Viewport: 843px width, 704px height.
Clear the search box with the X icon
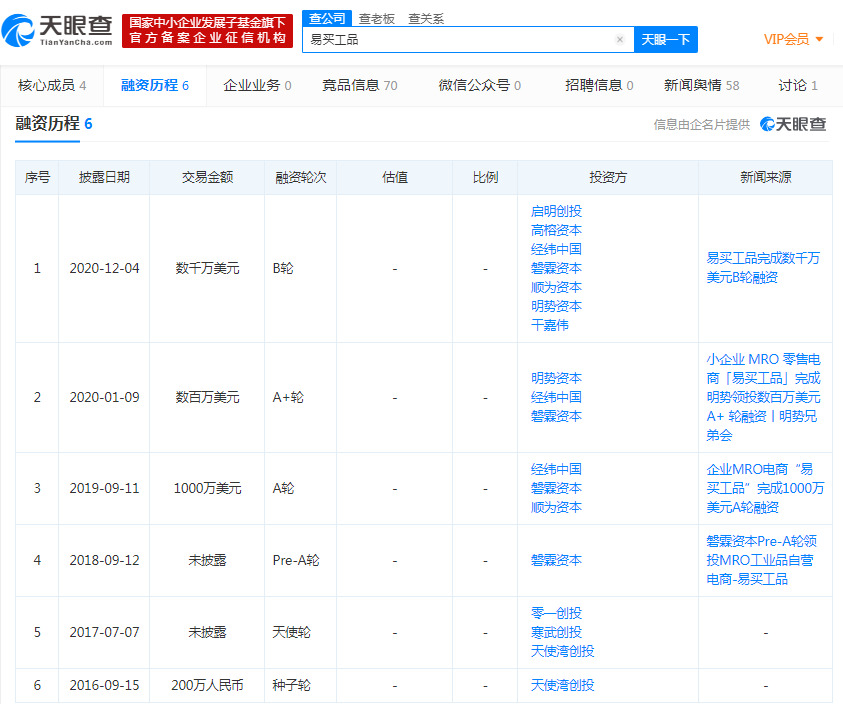pos(620,39)
